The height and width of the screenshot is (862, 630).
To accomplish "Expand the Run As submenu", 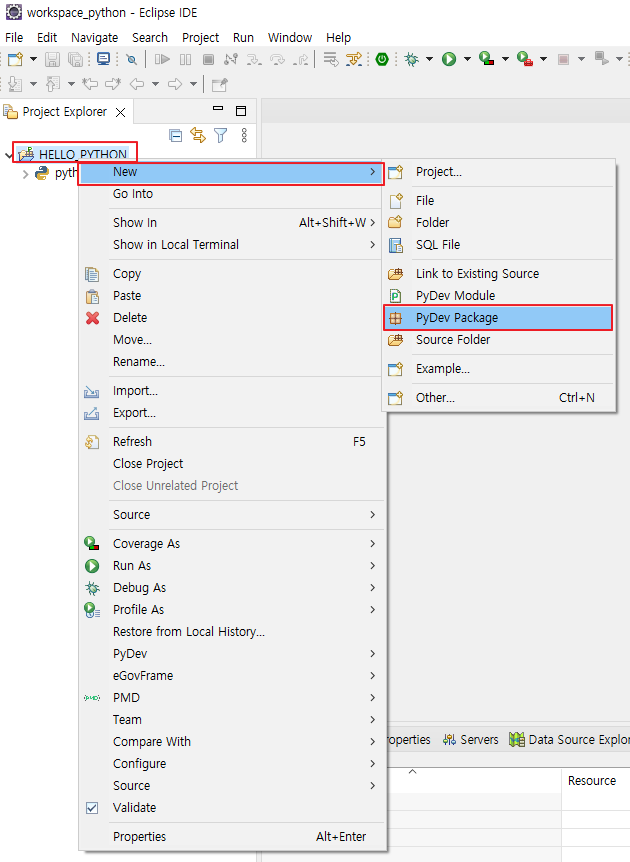I will click(x=232, y=566).
